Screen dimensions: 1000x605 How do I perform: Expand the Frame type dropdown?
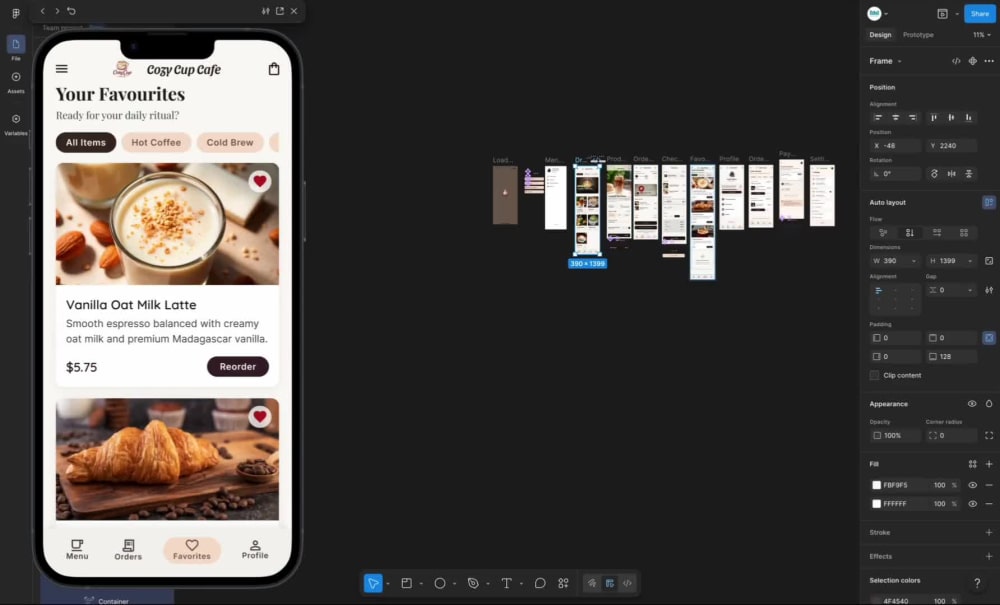pos(900,61)
